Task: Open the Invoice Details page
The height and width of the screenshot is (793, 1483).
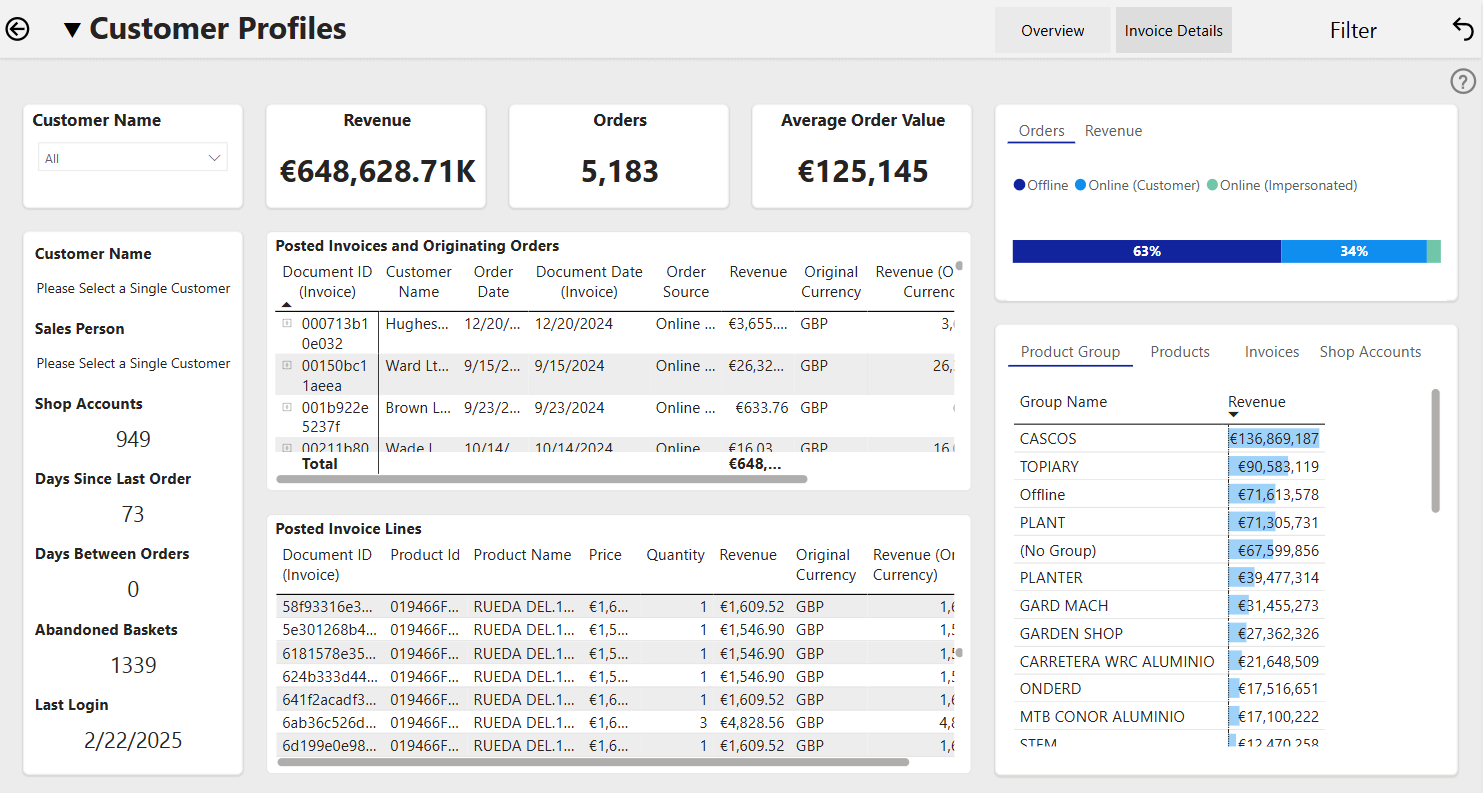Action: coord(1173,30)
